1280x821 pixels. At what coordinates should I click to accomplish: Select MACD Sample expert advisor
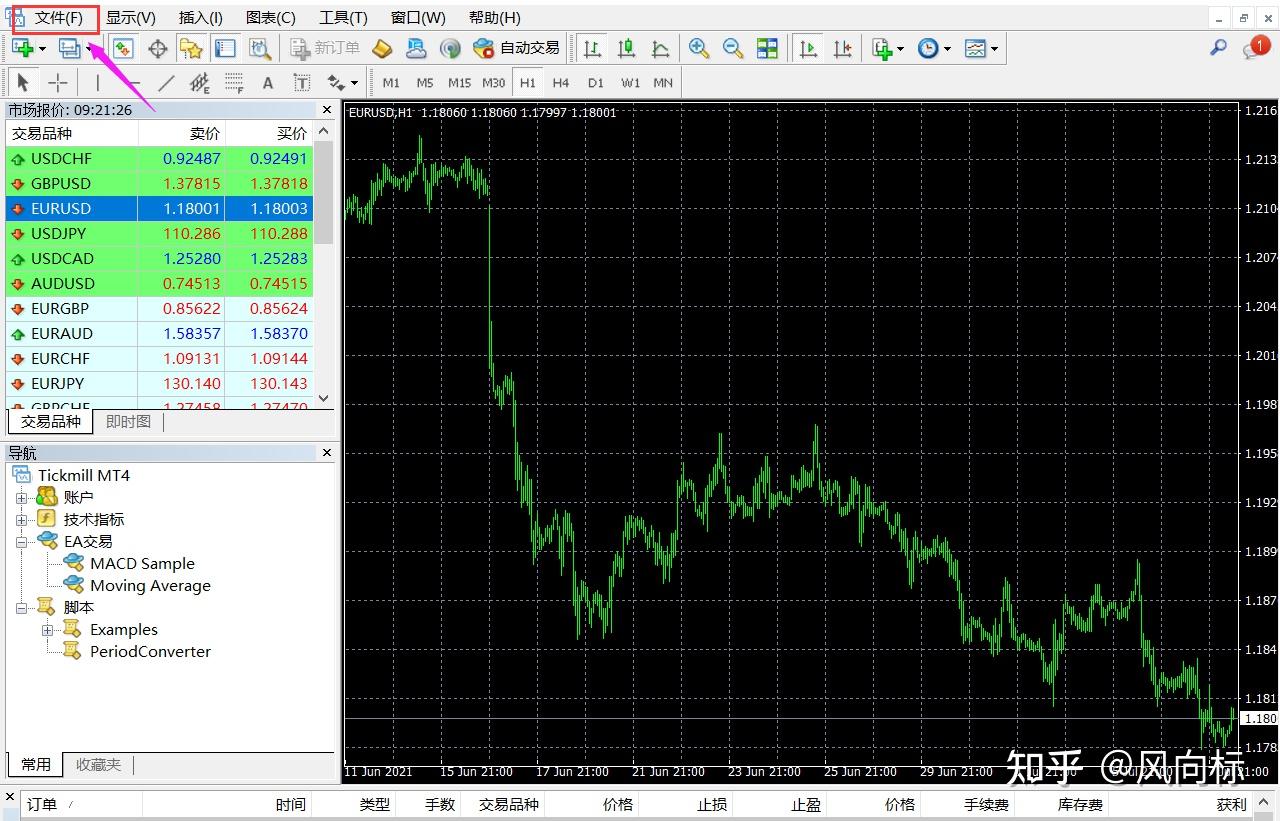coord(142,563)
